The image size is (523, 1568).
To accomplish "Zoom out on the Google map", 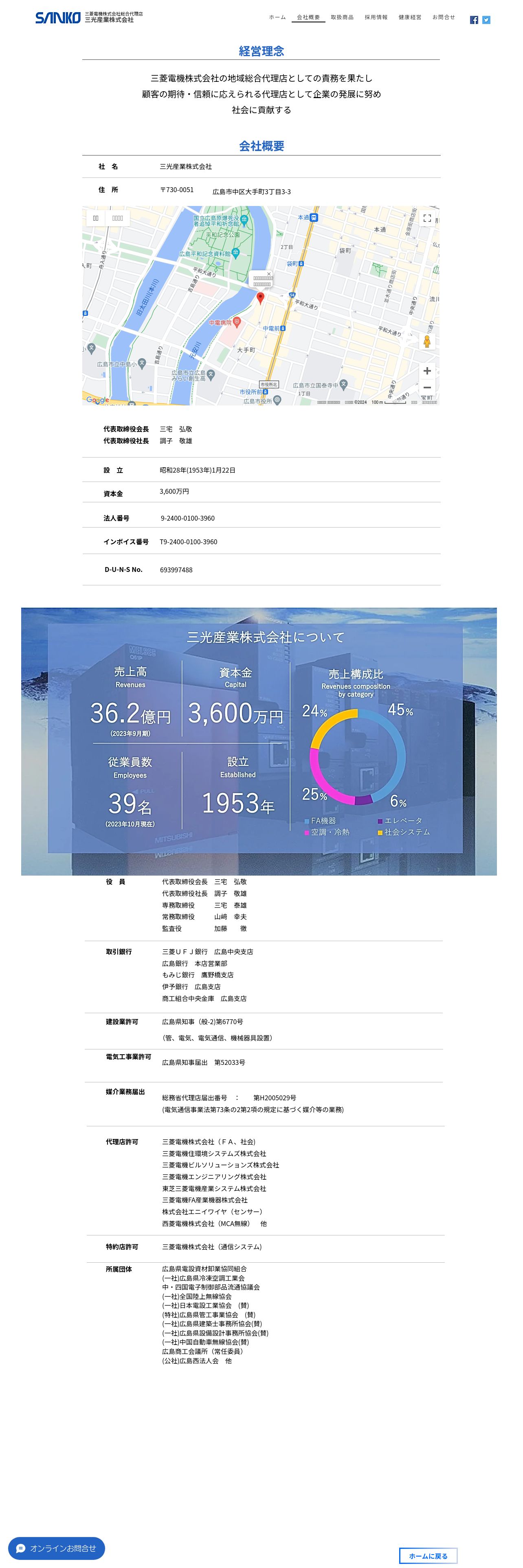I will pyautogui.click(x=427, y=387).
